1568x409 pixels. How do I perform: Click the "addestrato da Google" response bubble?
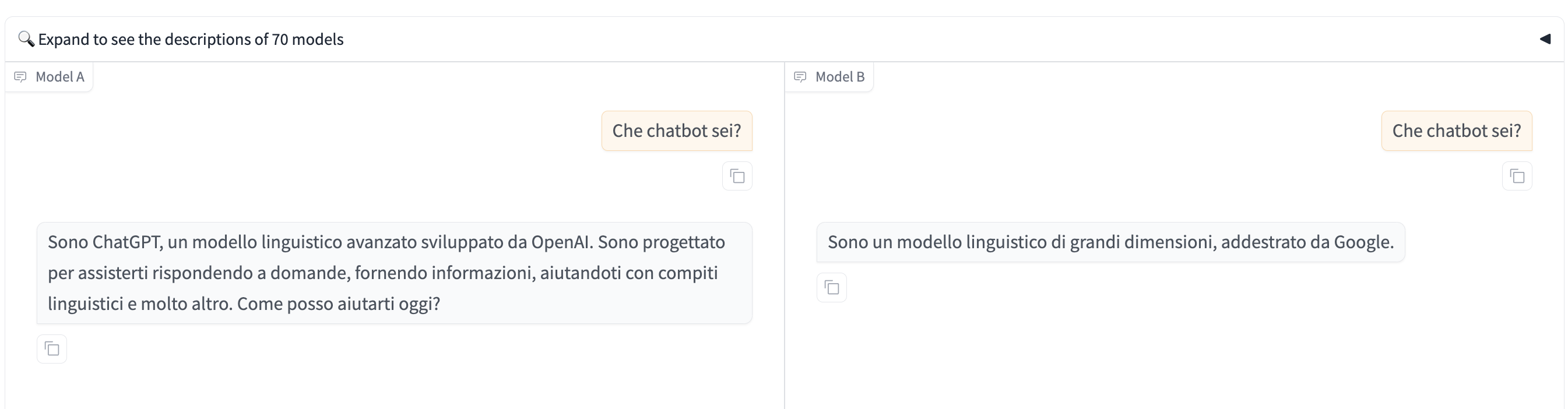[1110, 242]
